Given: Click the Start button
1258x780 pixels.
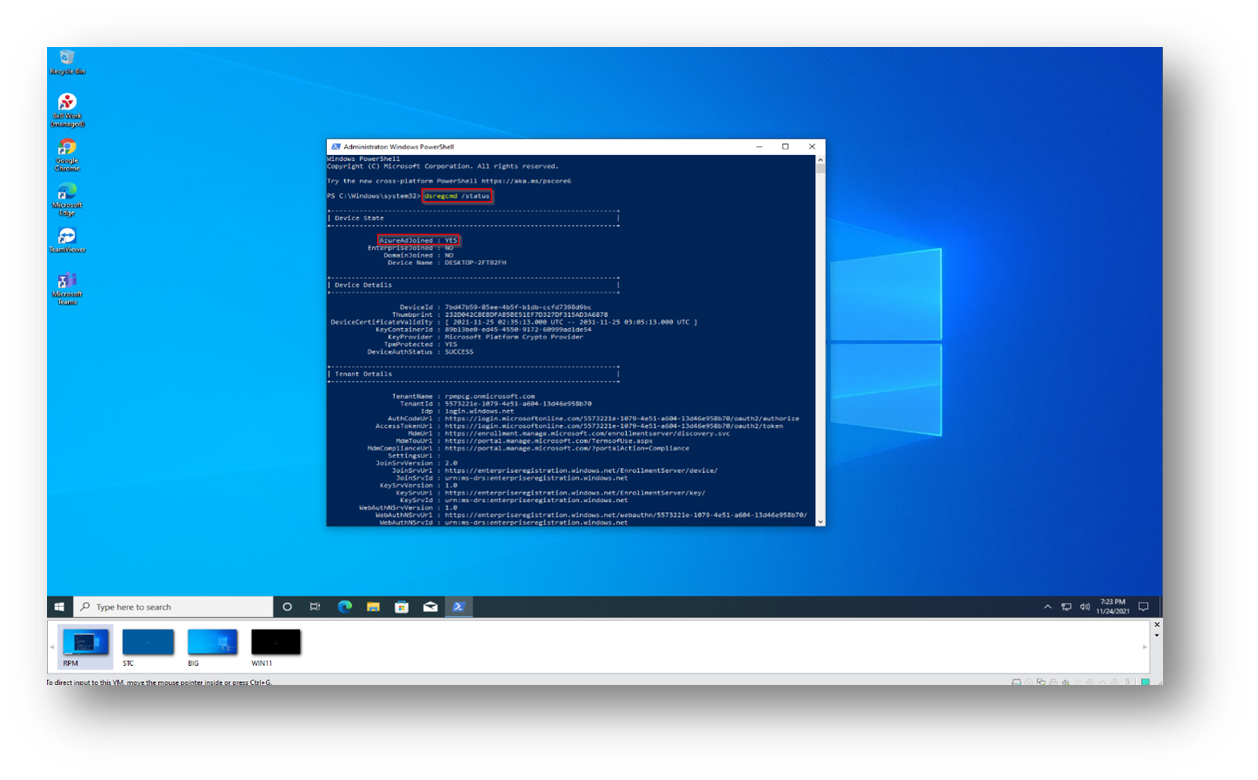Looking at the screenshot, I should pos(60,606).
